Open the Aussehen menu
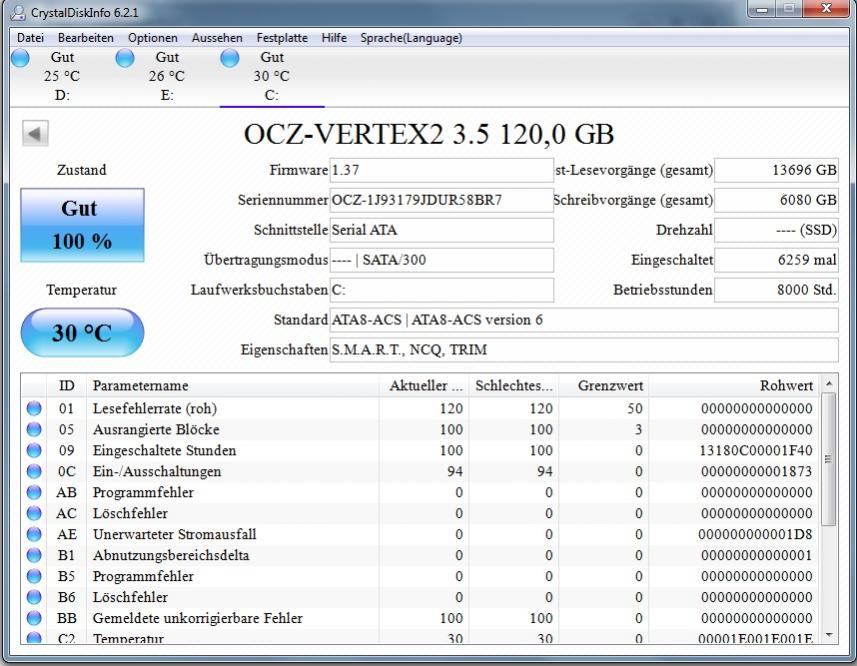The image size is (857, 666). coord(217,38)
